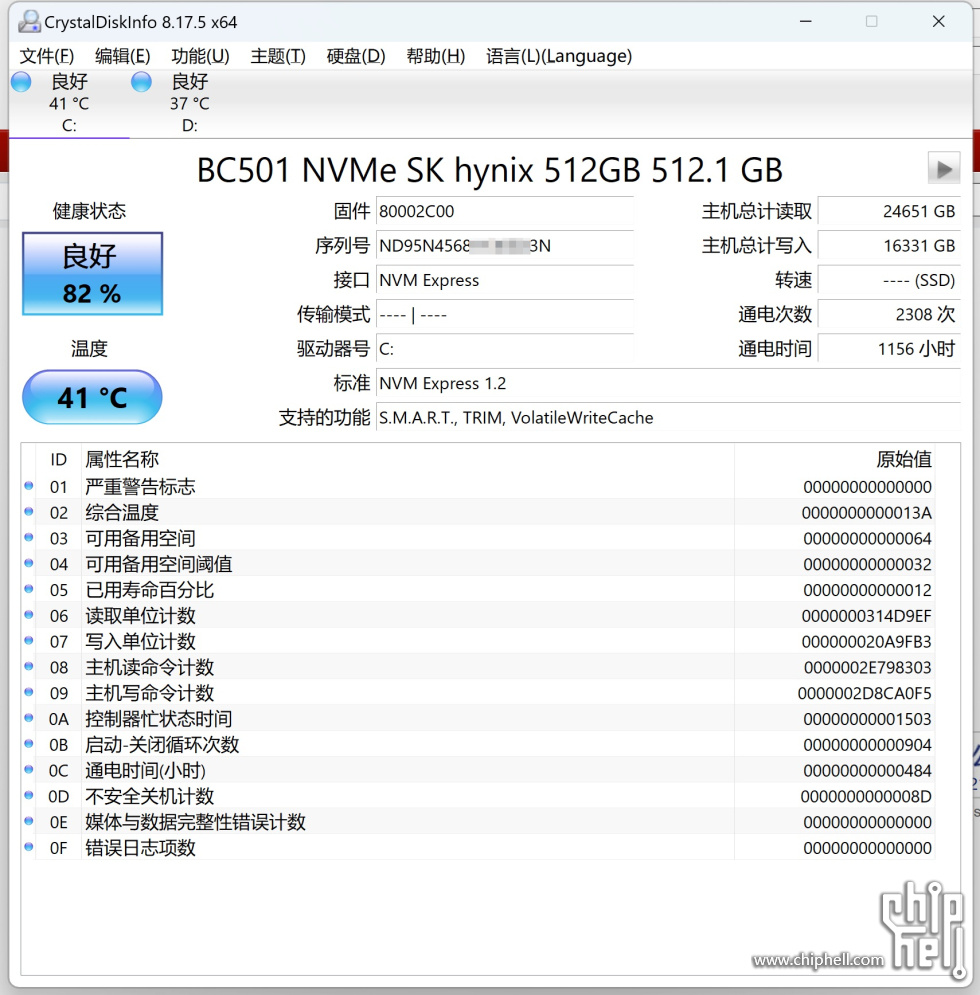Select the 读取单位计数 attribute row
Screen dimensions: 980x995
tap(478, 616)
